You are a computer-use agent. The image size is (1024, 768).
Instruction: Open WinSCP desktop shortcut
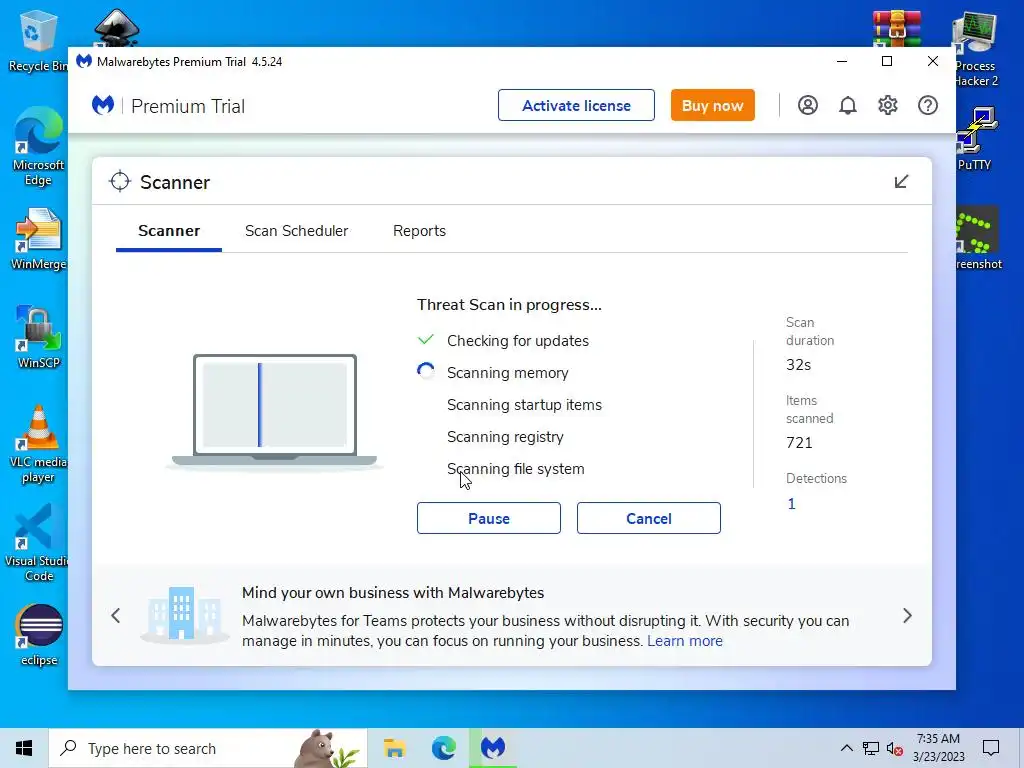tap(38, 338)
